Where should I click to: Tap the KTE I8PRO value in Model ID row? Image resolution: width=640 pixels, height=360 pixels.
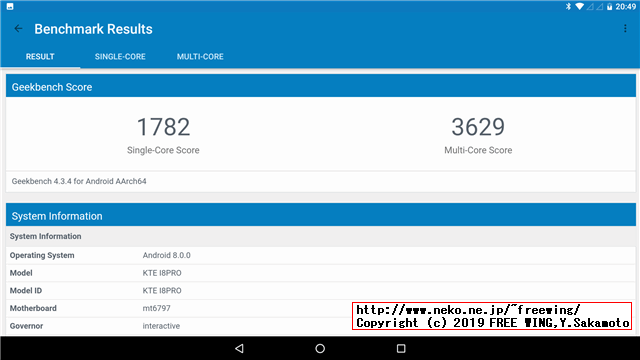[x=162, y=291]
